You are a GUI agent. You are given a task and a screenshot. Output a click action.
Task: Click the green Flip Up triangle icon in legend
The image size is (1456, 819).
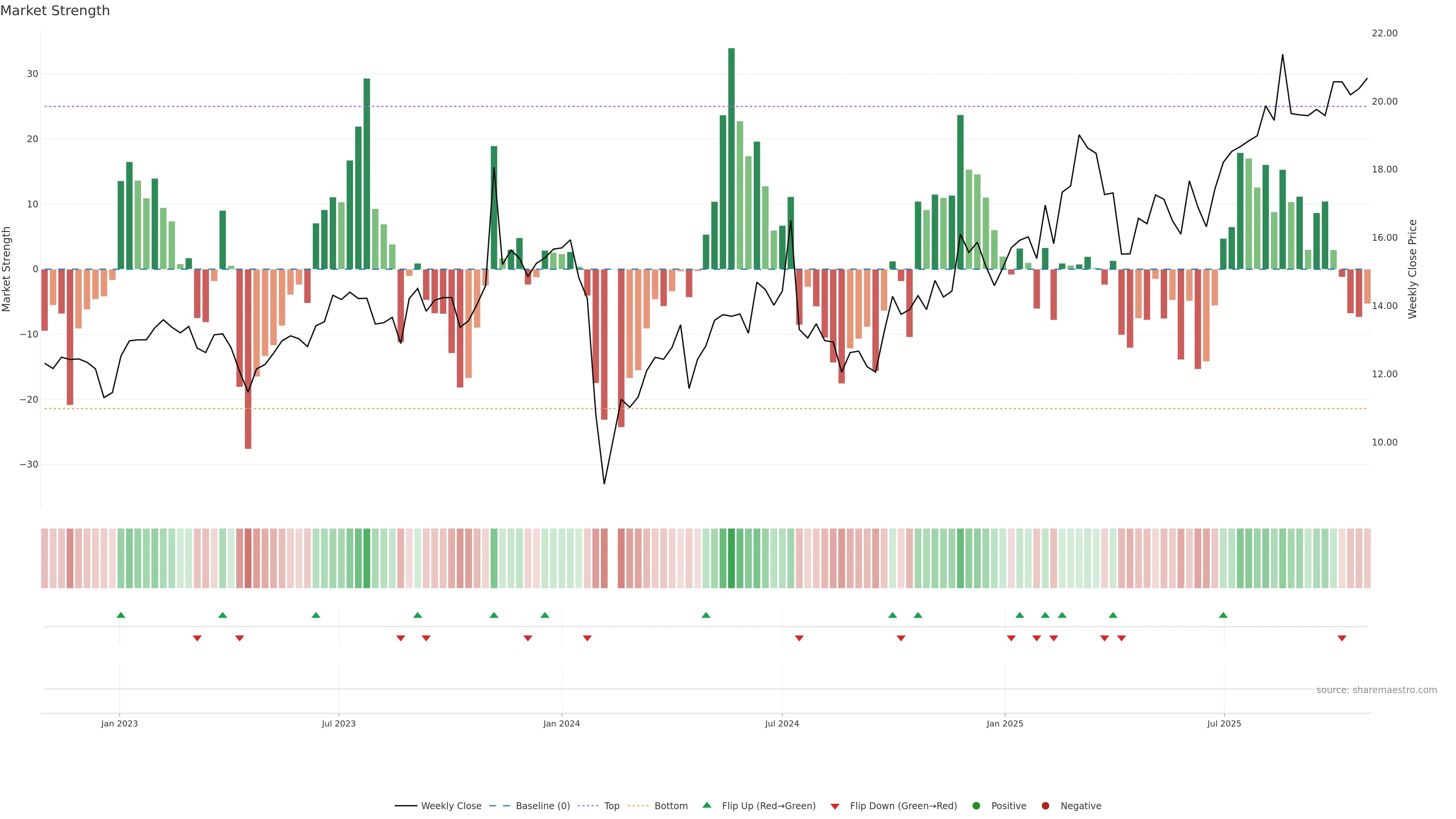(x=706, y=805)
